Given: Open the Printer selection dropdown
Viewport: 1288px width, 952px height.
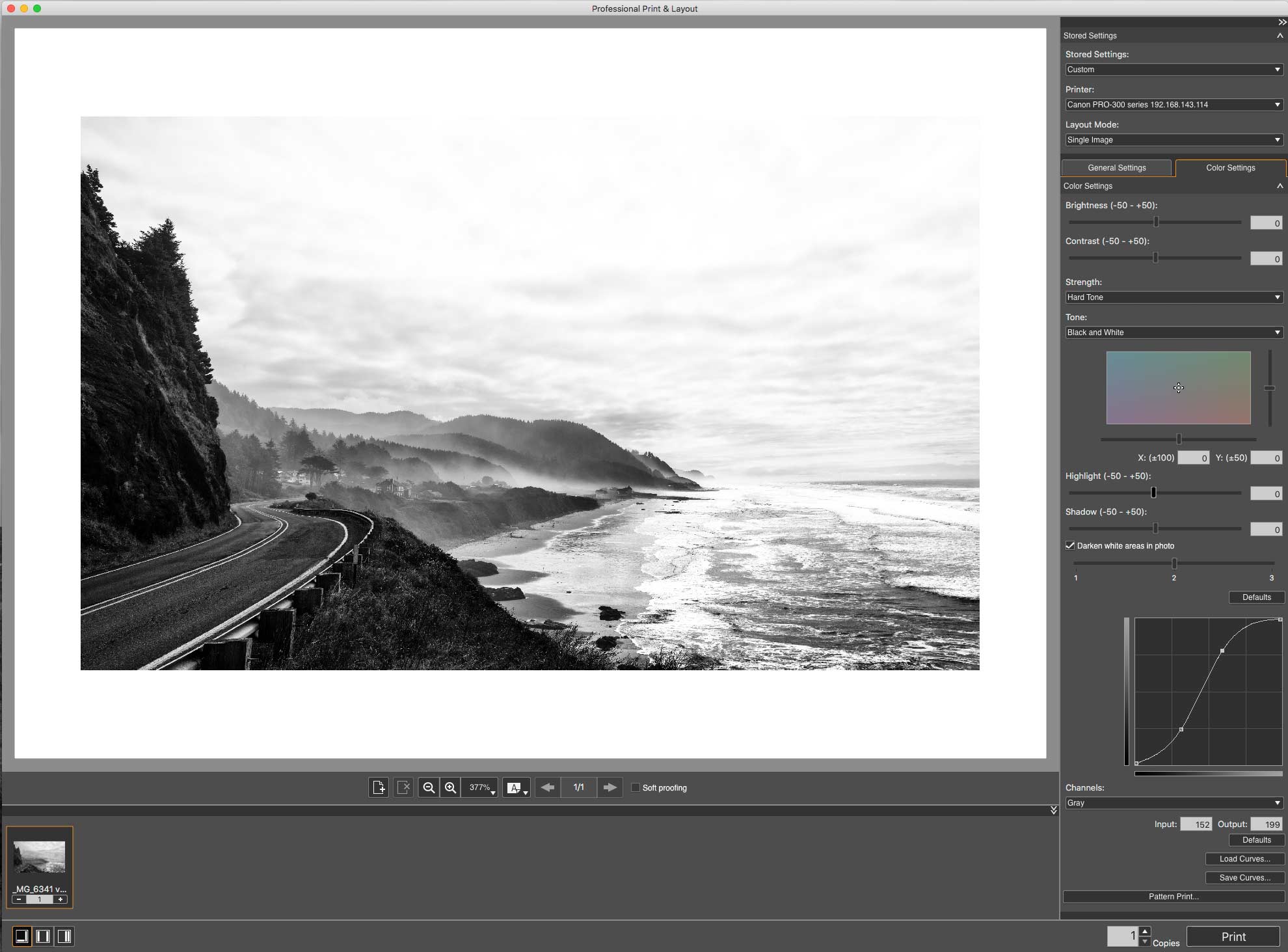Looking at the screenshot, I should point(1174,105).
